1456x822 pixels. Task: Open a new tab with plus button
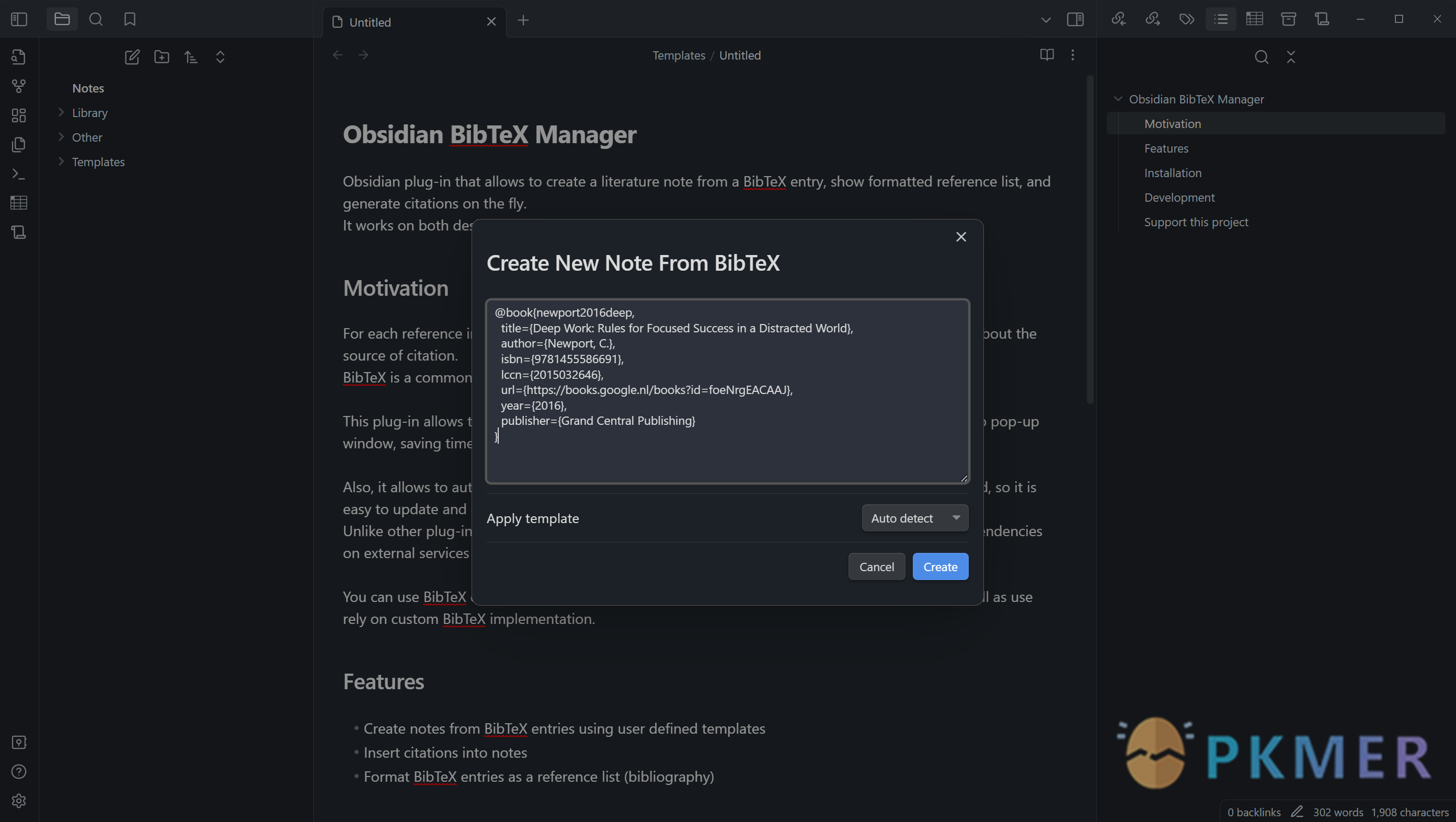coord(523,21)
